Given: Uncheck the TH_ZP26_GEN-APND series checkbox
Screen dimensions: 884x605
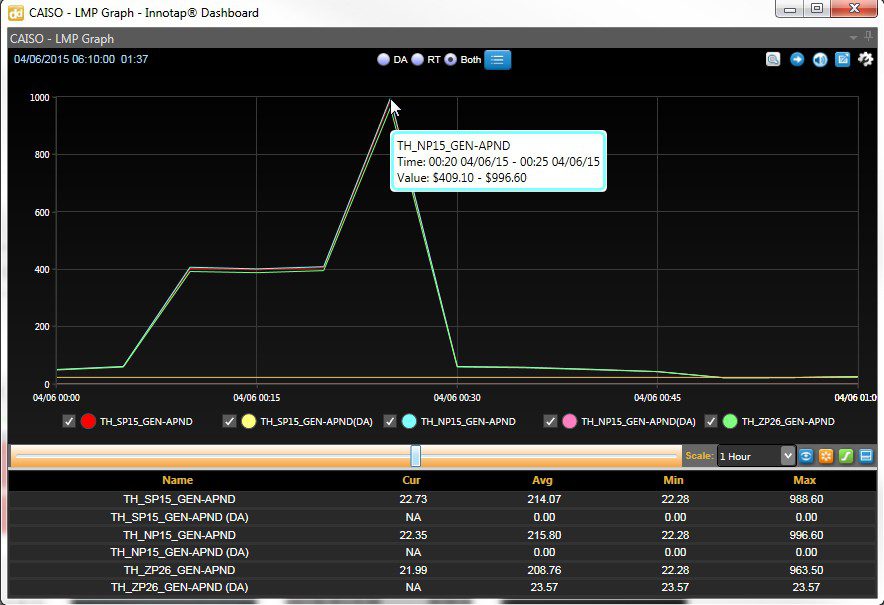Looking at the screenshot, I should click(711, 421).
